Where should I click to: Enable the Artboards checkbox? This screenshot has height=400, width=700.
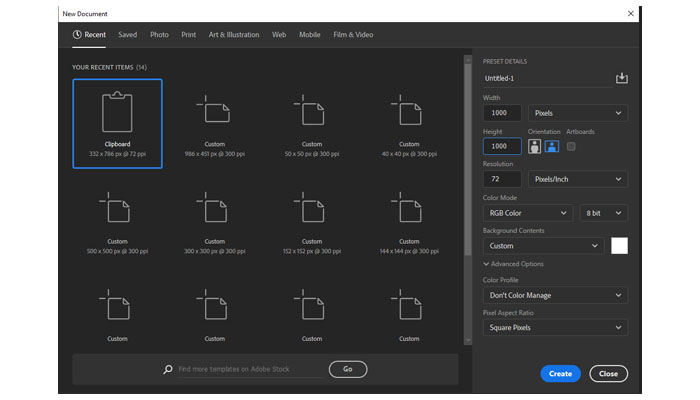pyautogui.click(x=571, y=146)
